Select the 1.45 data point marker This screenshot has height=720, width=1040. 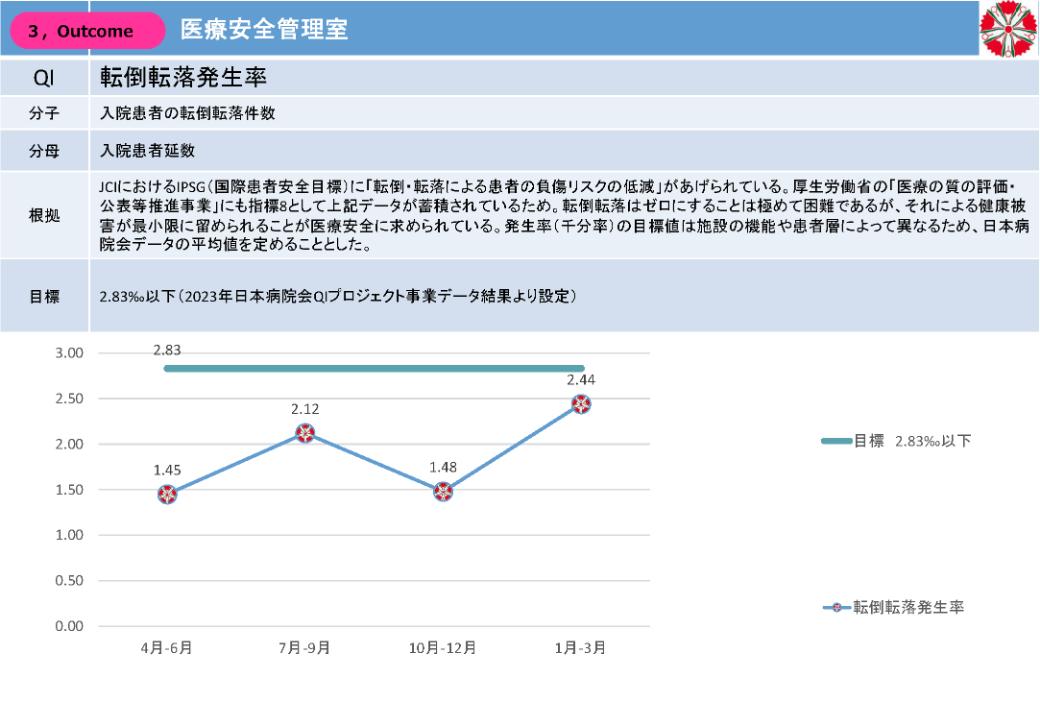click(x=167, y=494)
